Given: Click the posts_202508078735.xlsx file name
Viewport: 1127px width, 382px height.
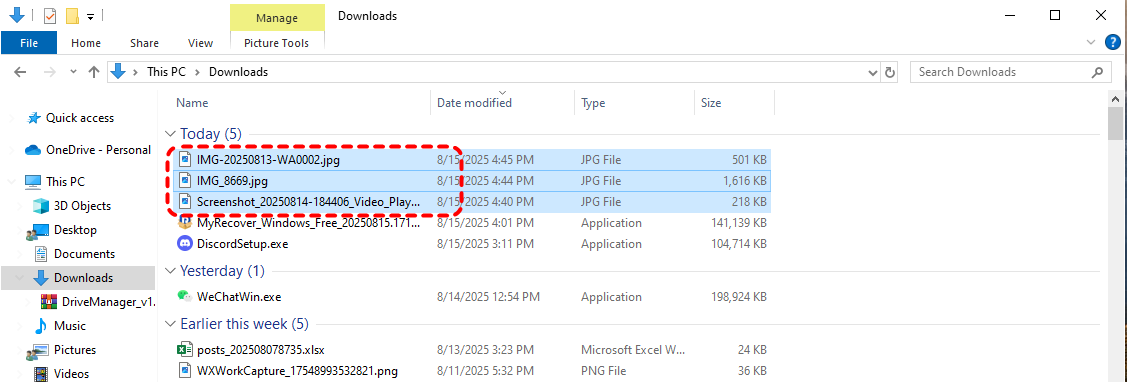Looking at the screenshot, I should pyautogui.click(x=261, y=350).
